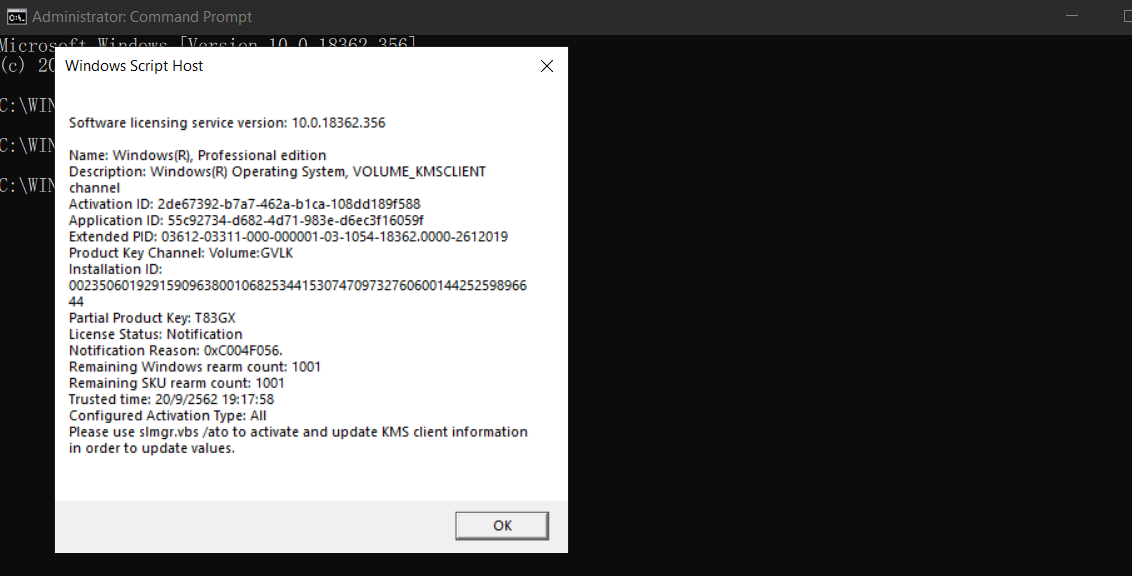The height and width of the screenshot is (576, 1132).
Task: Minimize the Command Prompt window
Action: (1072, 16)
